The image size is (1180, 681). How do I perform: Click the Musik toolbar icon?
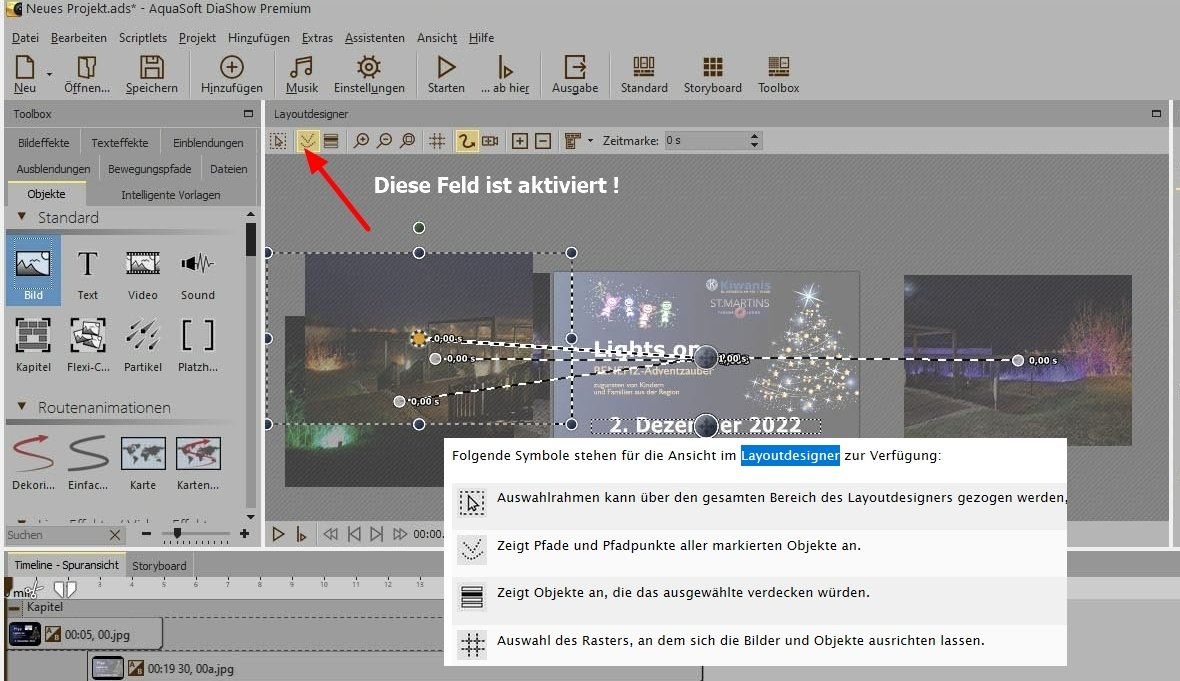click(301, 74)
